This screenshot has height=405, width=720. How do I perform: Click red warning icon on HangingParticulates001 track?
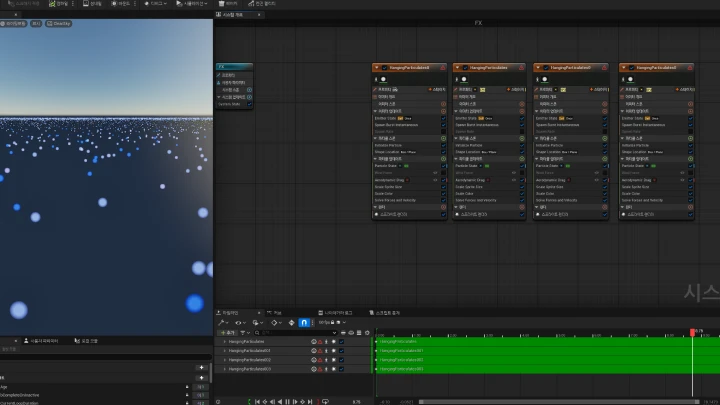pos(320,351)
